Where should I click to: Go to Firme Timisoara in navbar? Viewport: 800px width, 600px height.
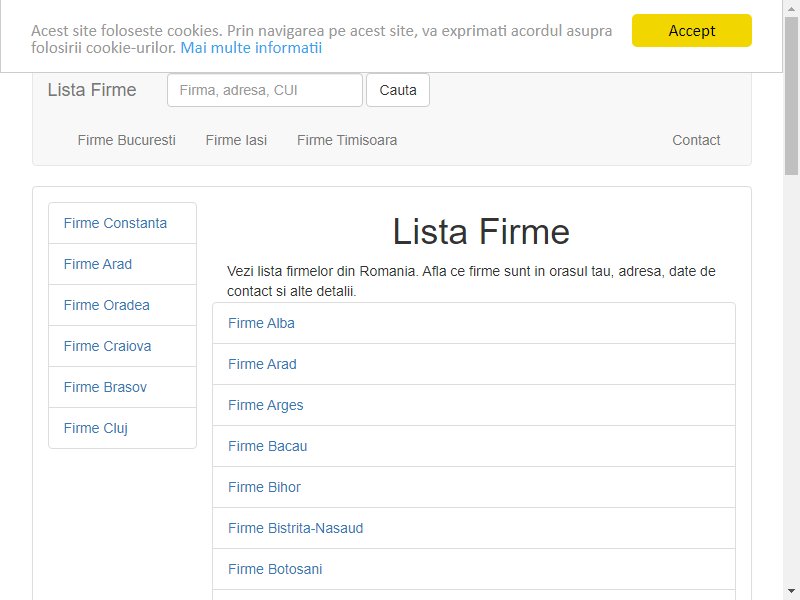click(x=347, y=140)
